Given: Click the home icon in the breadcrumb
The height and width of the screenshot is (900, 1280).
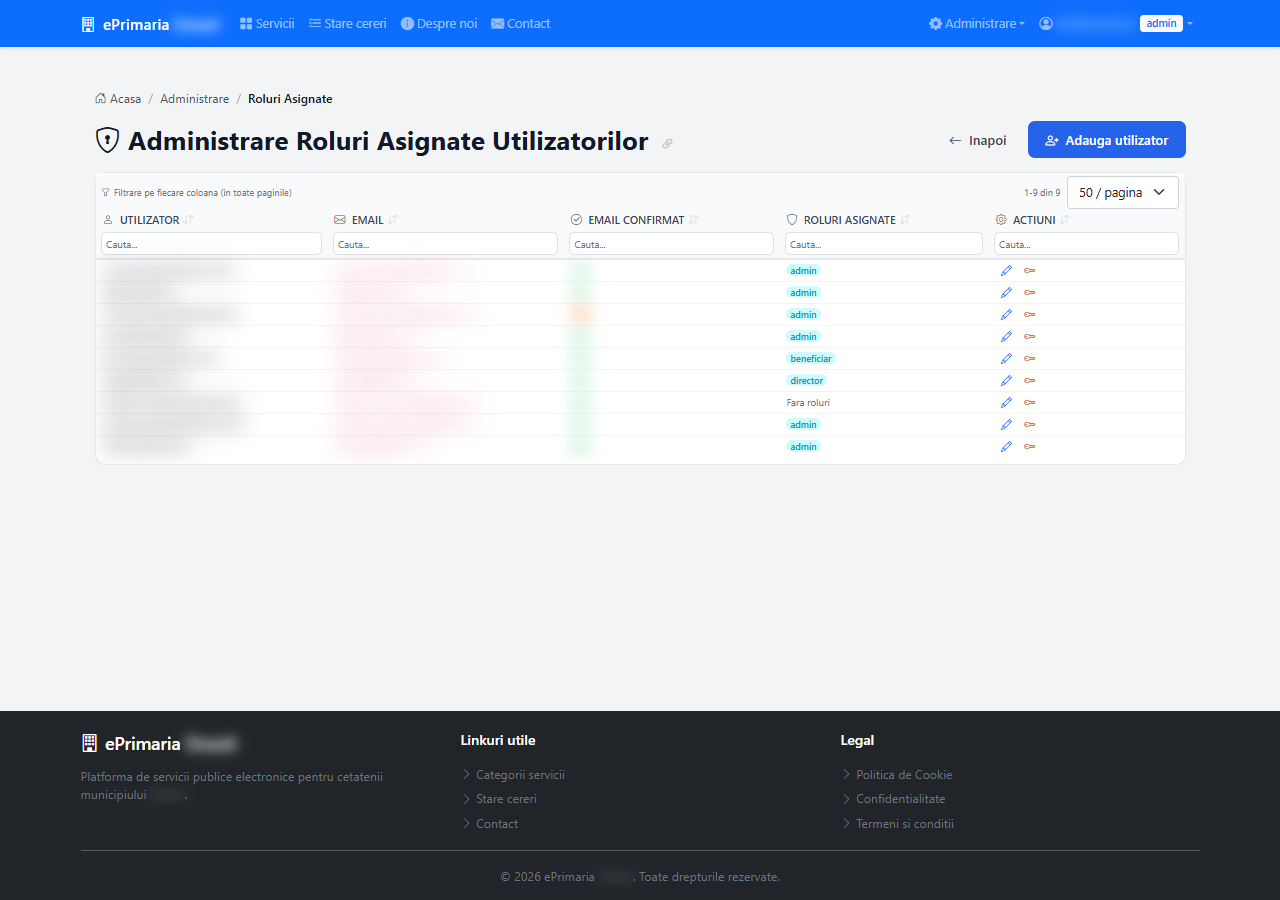Looking at the screenshot, I should (101, 98).
